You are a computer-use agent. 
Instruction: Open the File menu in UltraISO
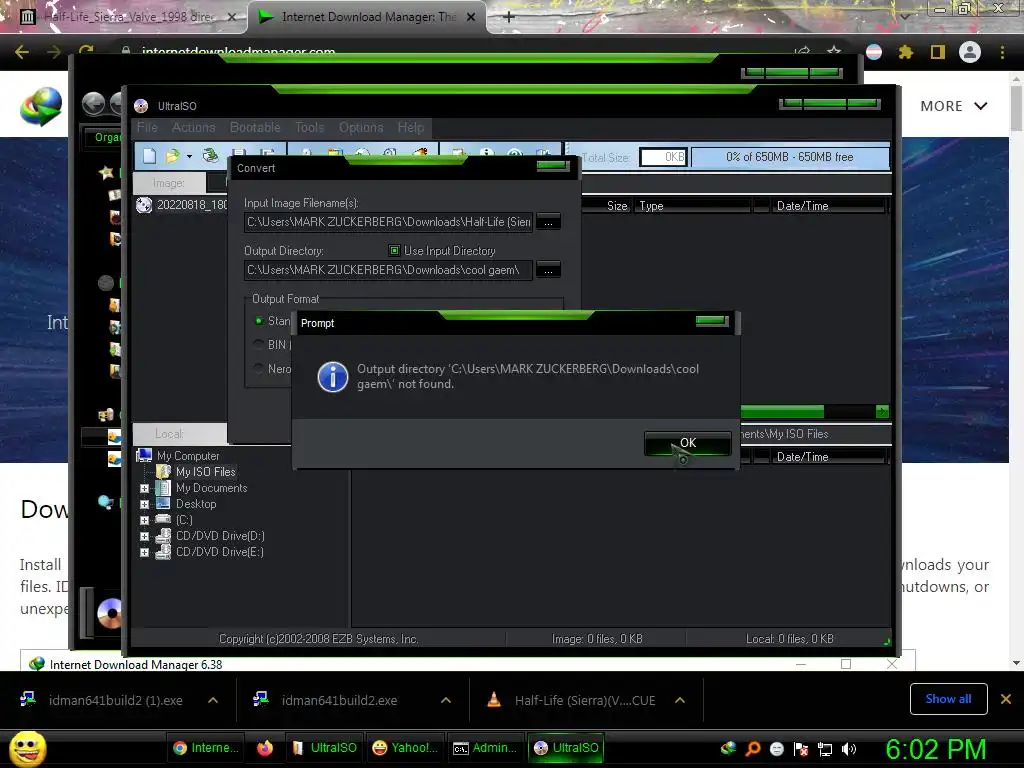[148, 127]
